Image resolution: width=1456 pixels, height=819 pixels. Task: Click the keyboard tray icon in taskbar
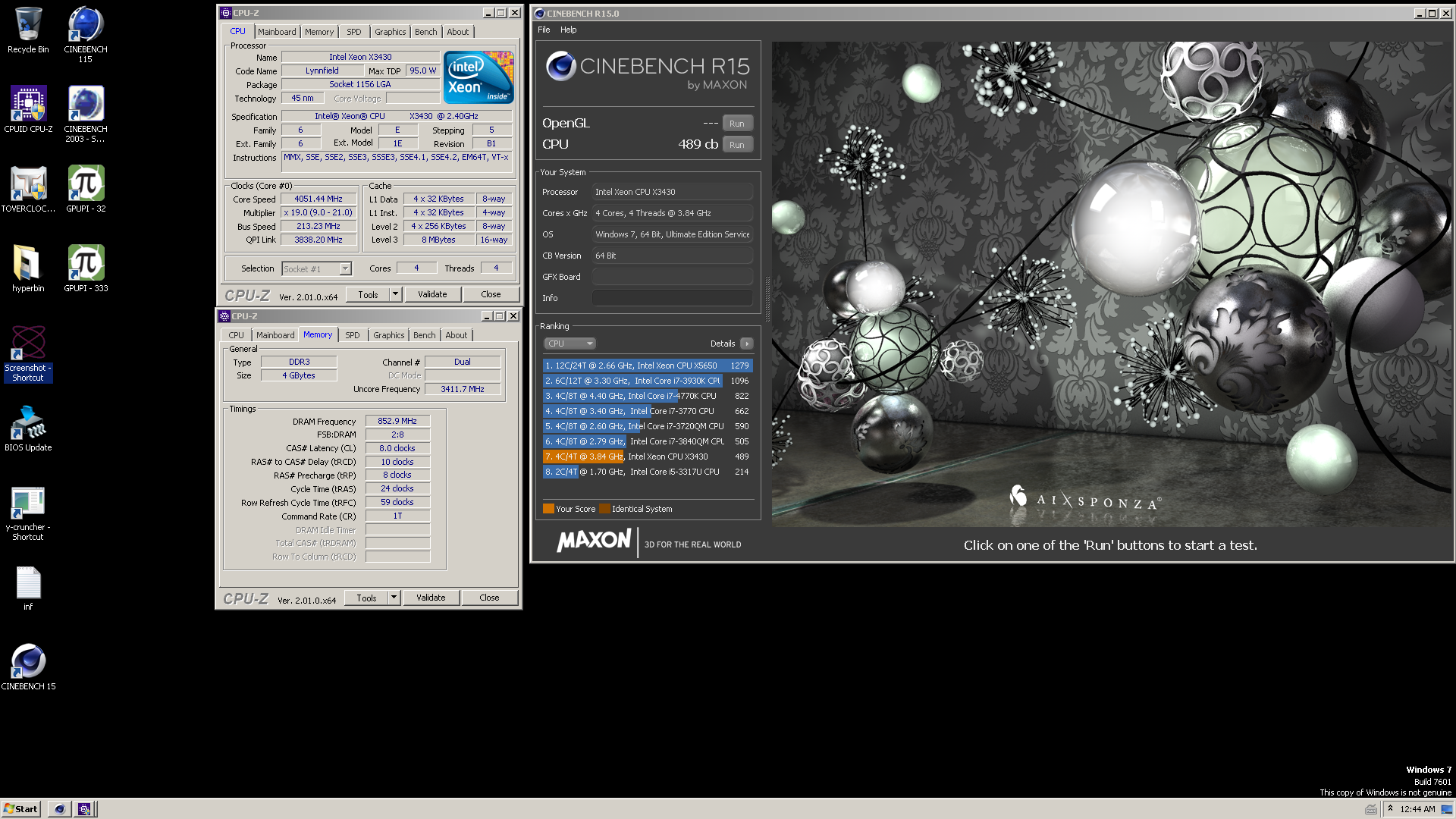click(x=1371, y=809)
